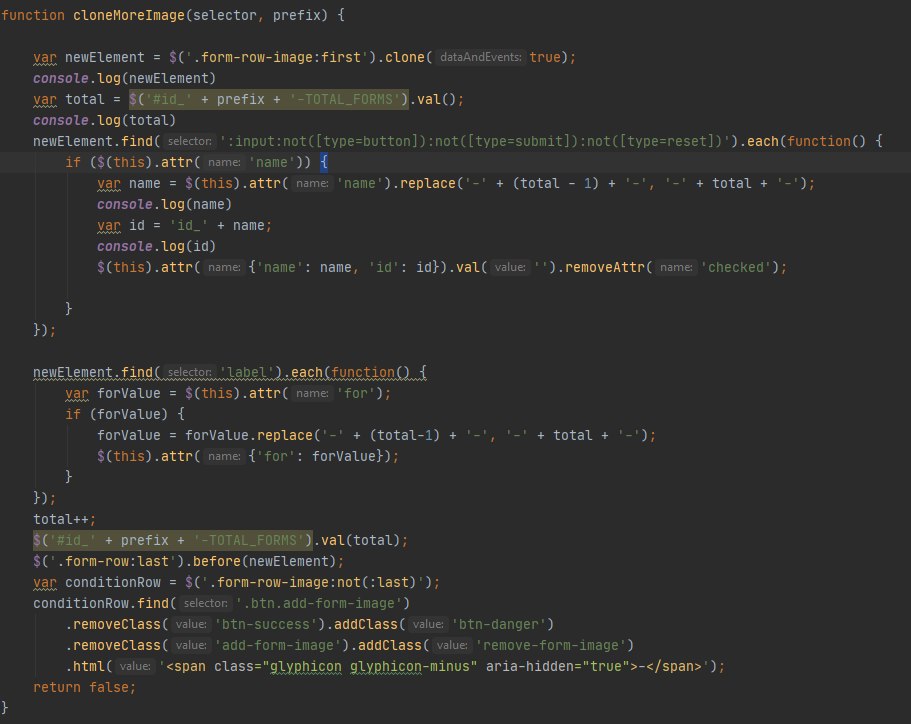The width and height of the screenshot is (911, 724).
Task: Click the 'btn-success' string
Action: pos(266,624)
